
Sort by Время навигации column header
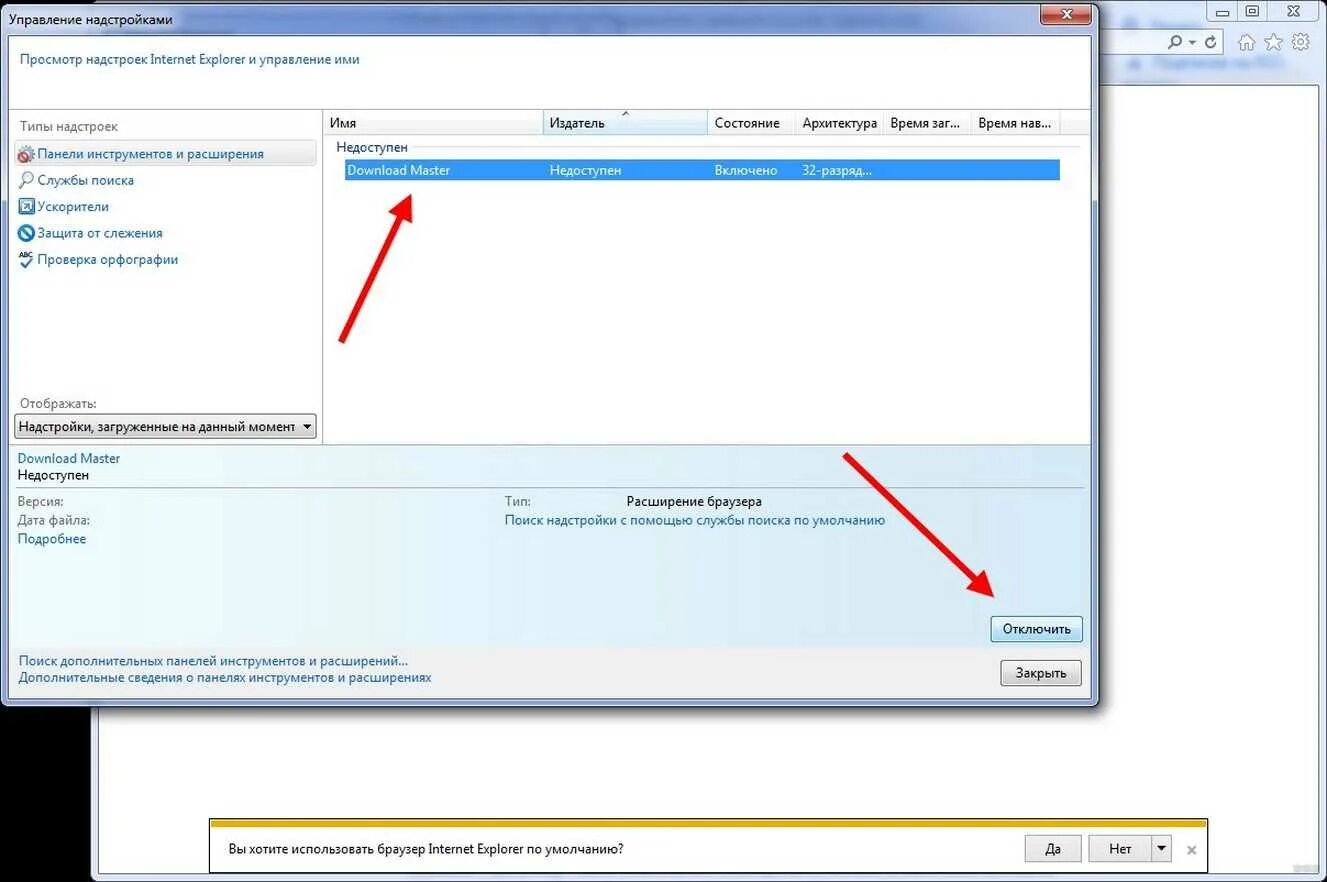point(1015,123)
